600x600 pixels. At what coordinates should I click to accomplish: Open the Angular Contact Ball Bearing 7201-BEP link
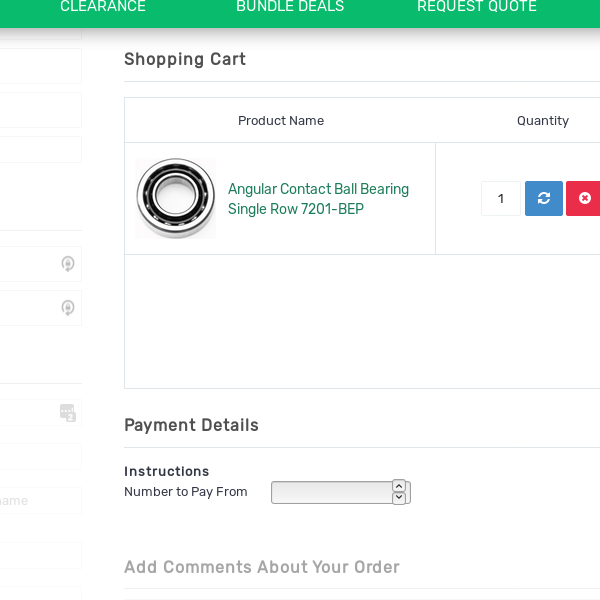pyautogui.click(x=318, y=199)
